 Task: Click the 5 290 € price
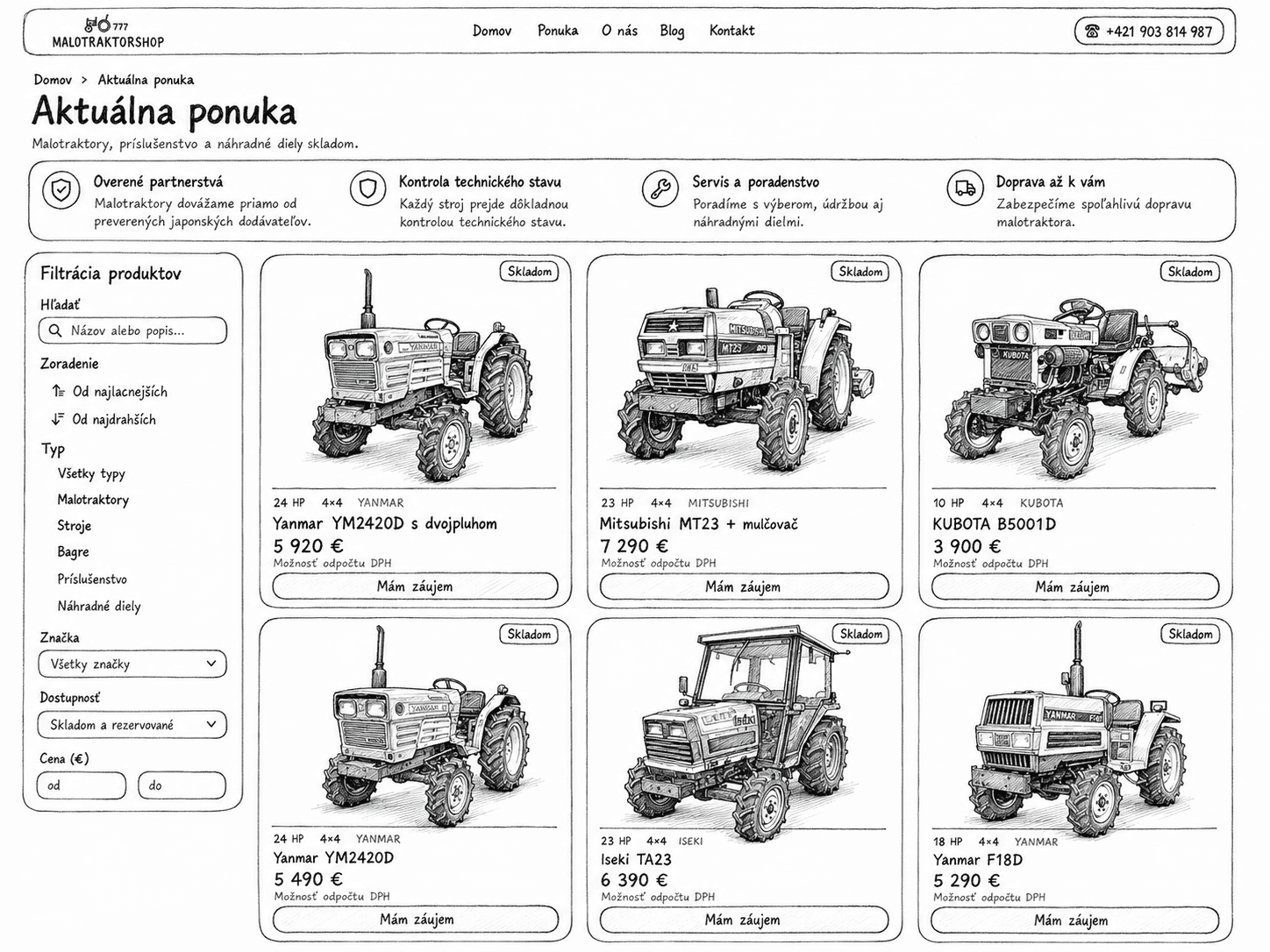pyautogui.click(x=967, y=880)
